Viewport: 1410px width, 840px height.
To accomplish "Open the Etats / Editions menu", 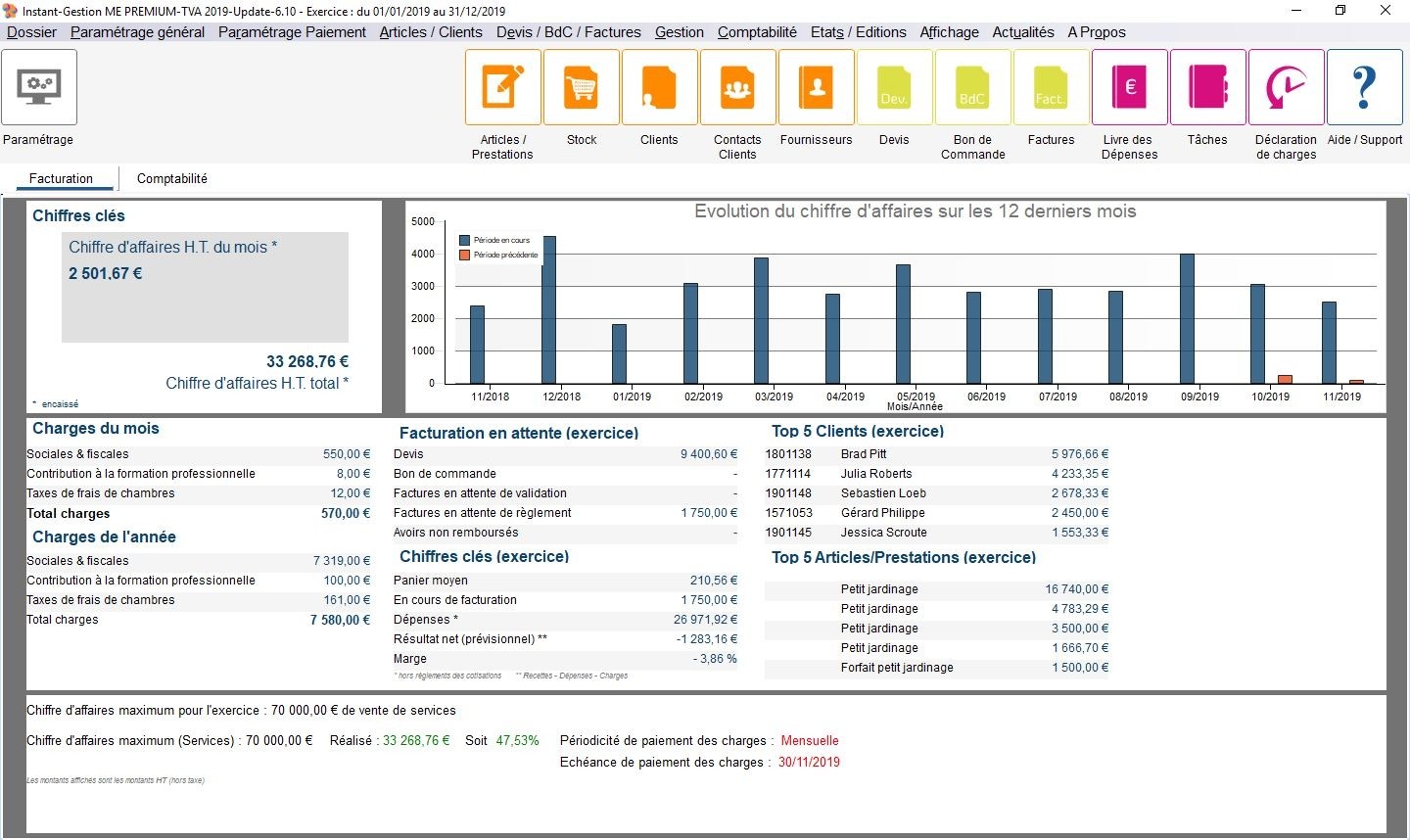I will (x=858, y=32).
